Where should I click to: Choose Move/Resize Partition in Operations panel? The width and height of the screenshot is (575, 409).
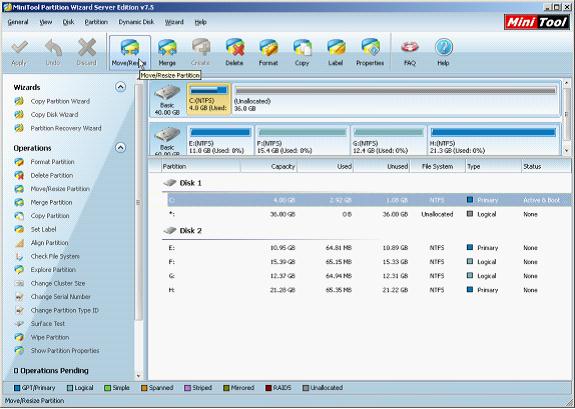click(x=60, y=189)
